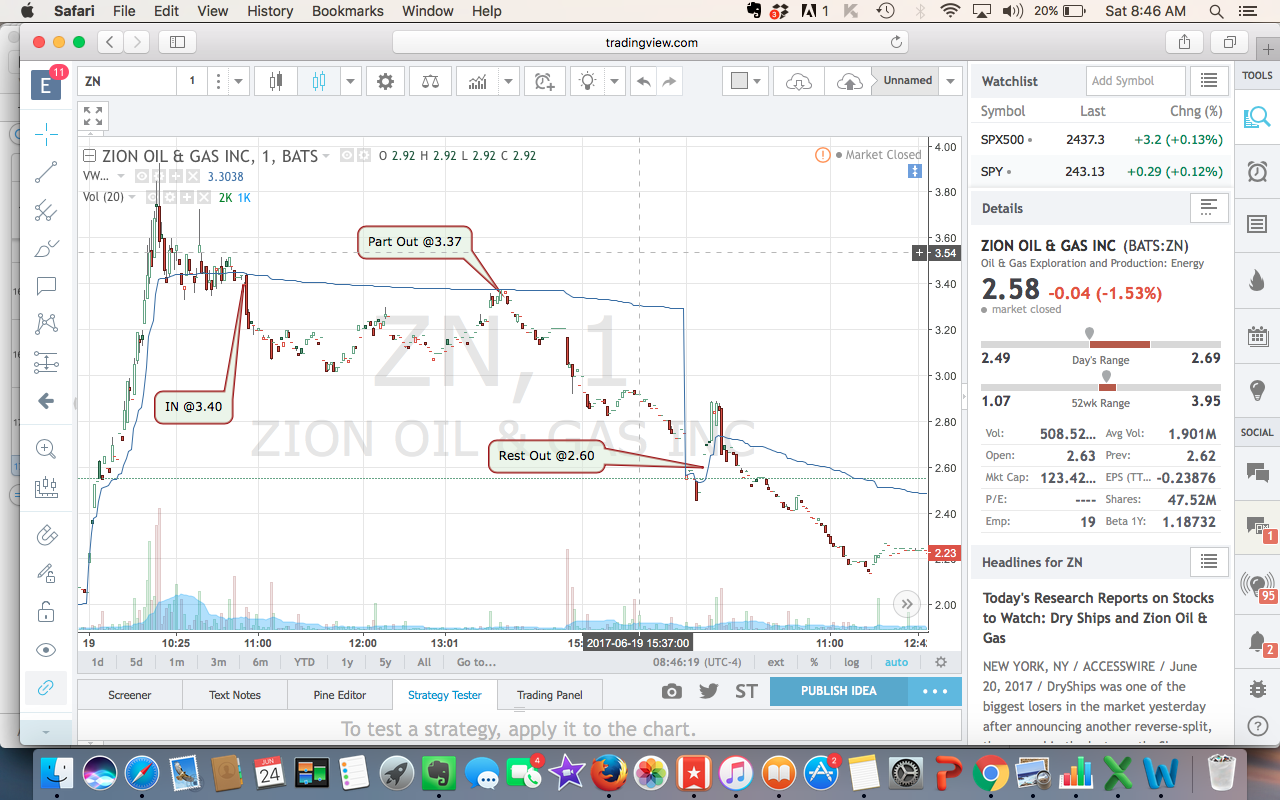Undo the last chart action

click(643, 81)
